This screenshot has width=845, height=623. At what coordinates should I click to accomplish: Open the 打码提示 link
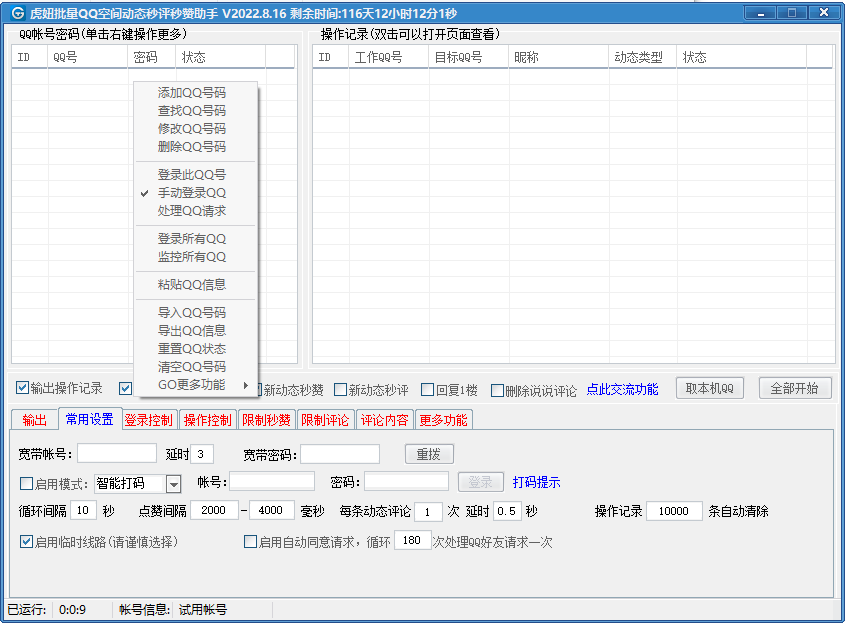tap(536, 482)
